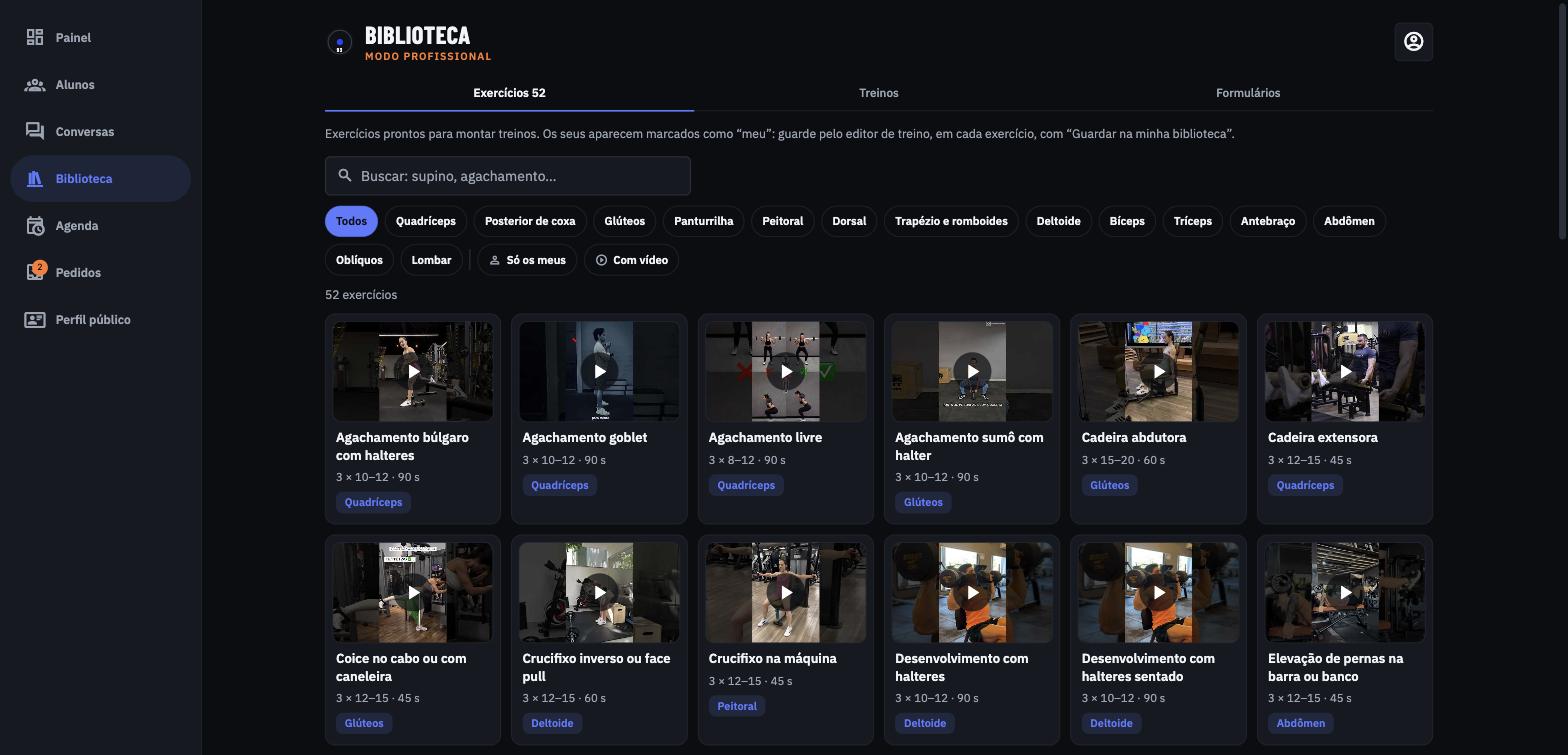Play the Agachamento búlgaro com halteres video
Viewport: 1568px width, 755px height.
413,371
